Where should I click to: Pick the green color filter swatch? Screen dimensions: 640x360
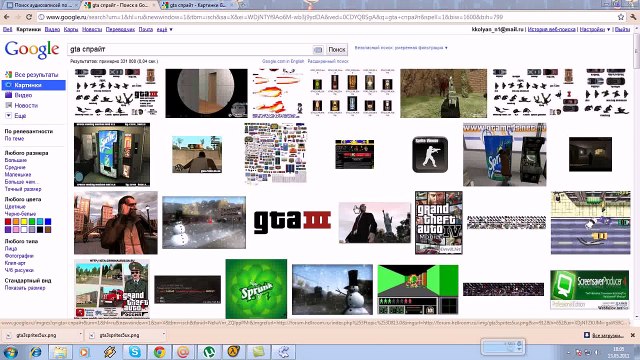[x=32, y=222]
